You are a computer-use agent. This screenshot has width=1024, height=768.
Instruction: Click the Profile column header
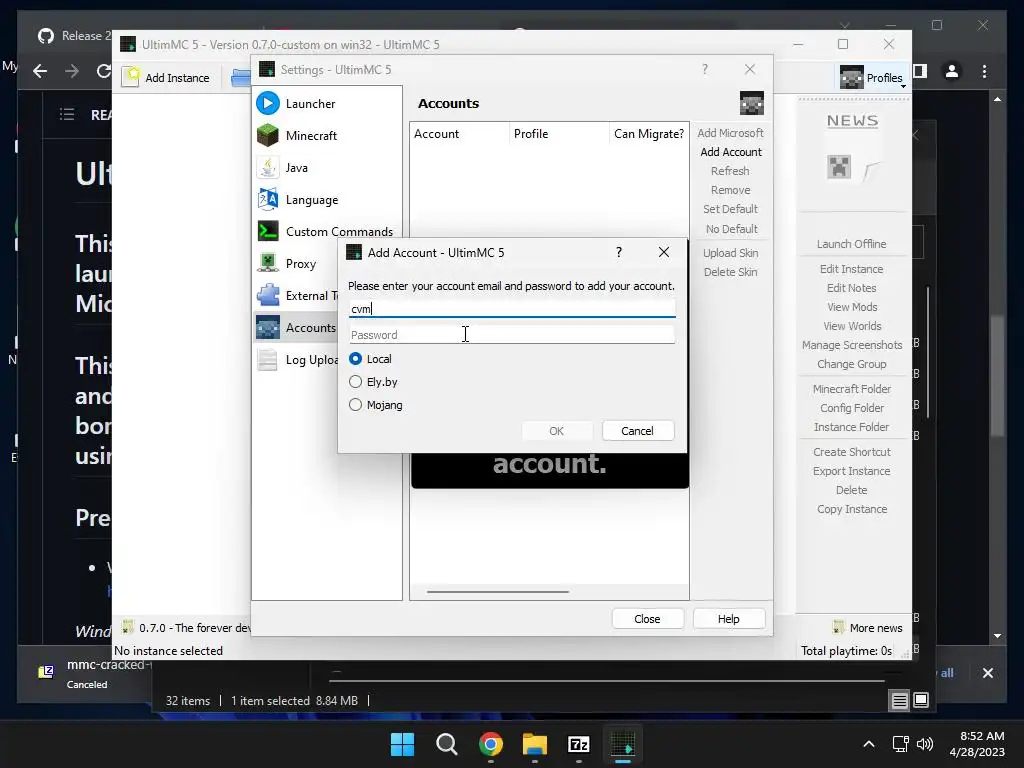click(559, 133)
